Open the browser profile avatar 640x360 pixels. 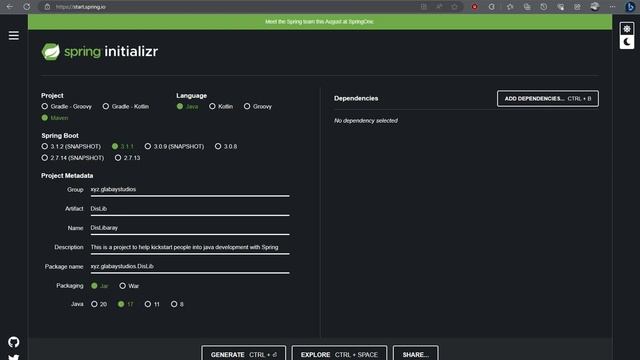(595, 7)
